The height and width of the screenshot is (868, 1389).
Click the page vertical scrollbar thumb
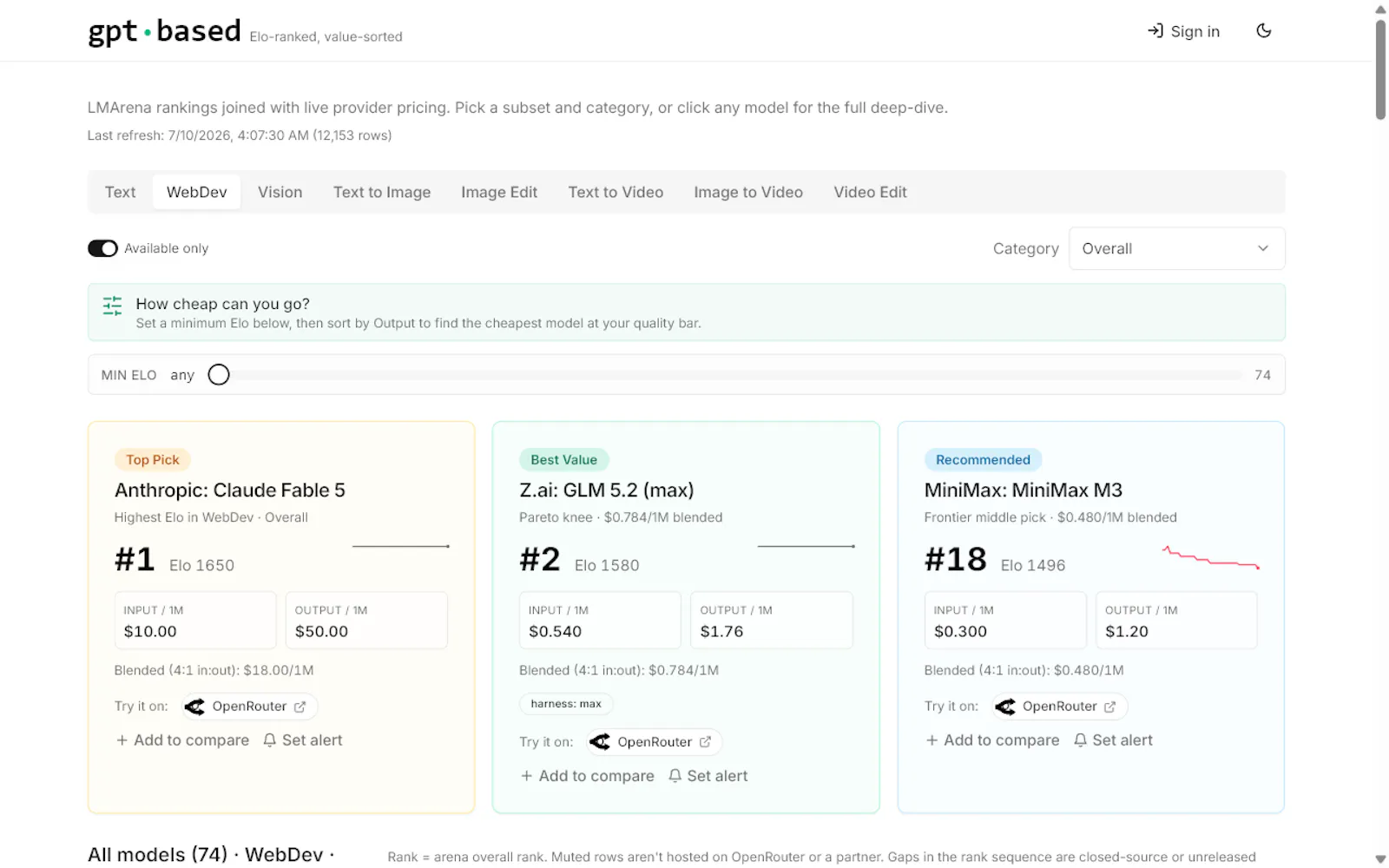(x=1380, y=68)
